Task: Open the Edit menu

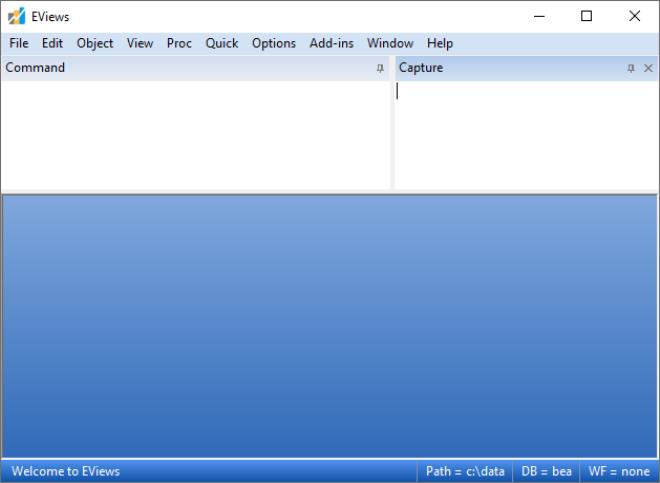Action: pos(52,43)
